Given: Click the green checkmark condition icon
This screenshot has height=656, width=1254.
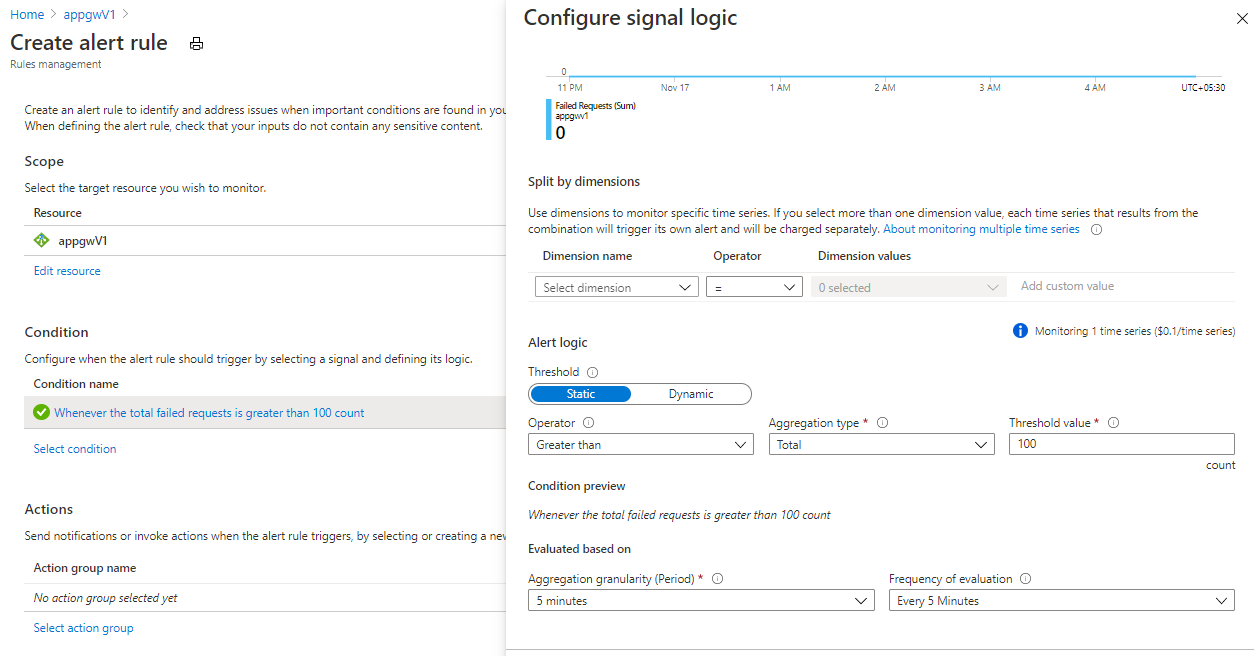Looking at the screenshot, I should pyautogui.click(x=41, y=412).
